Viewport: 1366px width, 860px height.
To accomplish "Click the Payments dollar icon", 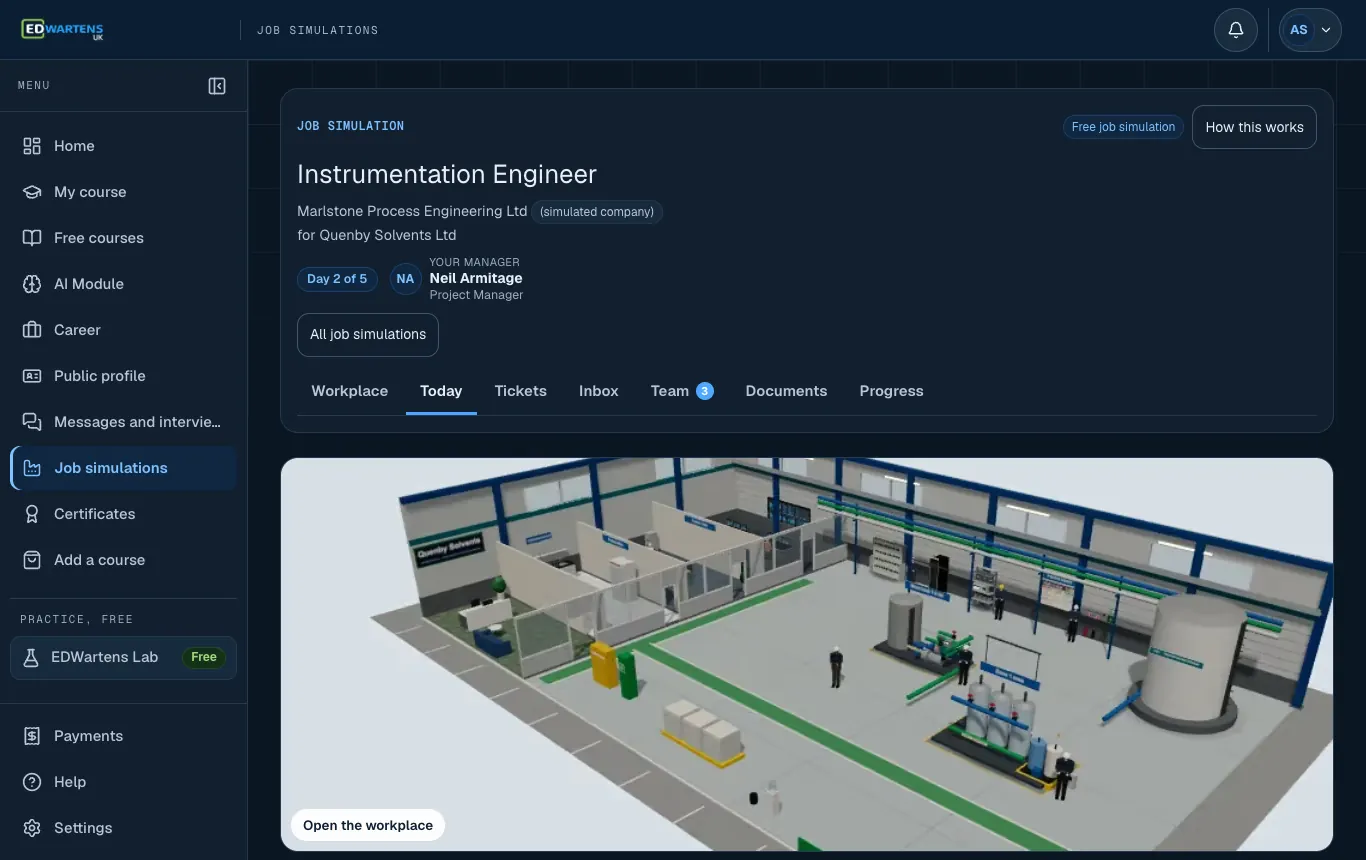I will (x=32, y=736).
